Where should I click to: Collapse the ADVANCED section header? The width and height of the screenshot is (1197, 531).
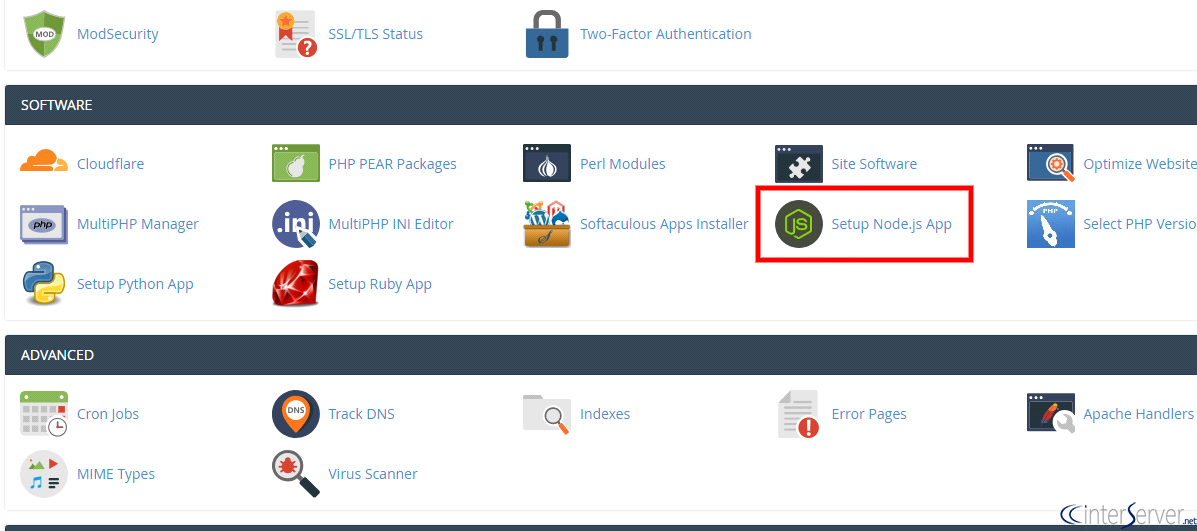point(601,356)
